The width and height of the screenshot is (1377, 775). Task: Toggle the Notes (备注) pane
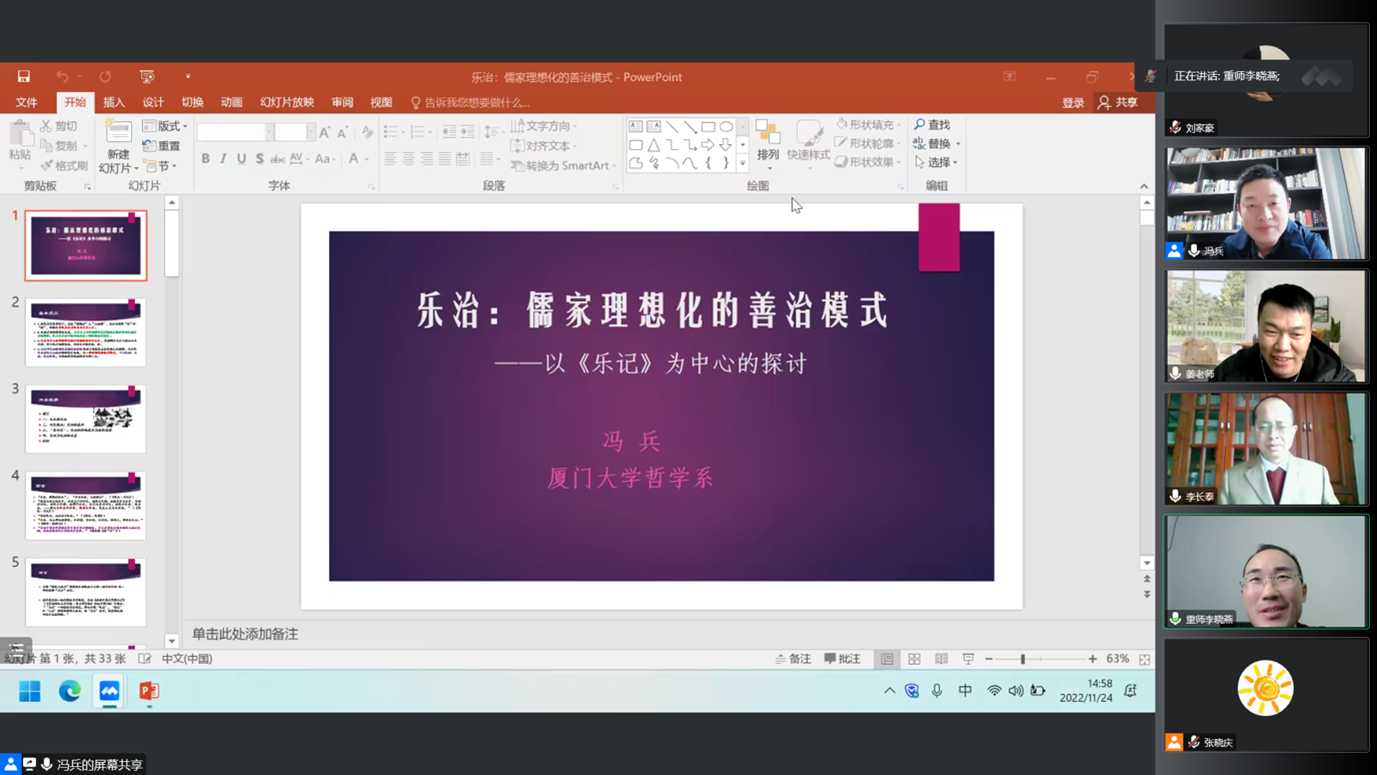[793, 659]
